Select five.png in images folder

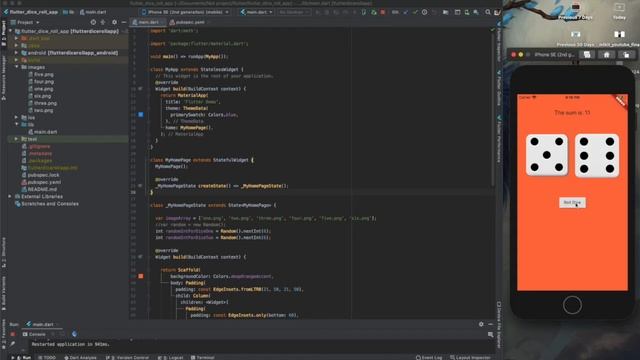41,74
